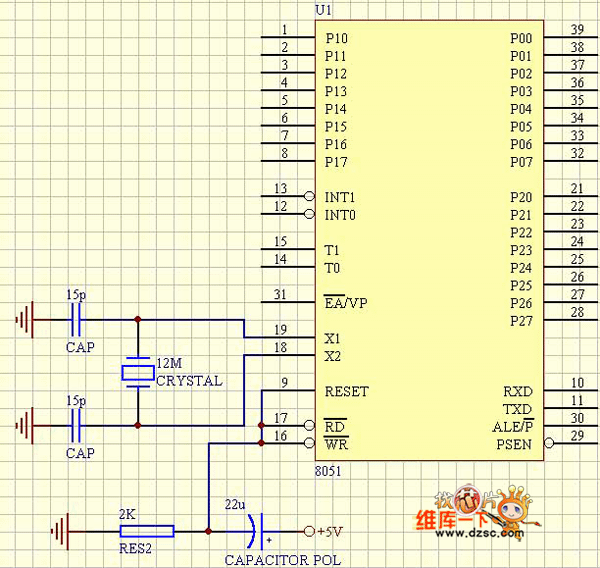The width and height of the screenshot is (600, 568).
Task: Select the 12M crystal symbol
Action: click(137, 373)
